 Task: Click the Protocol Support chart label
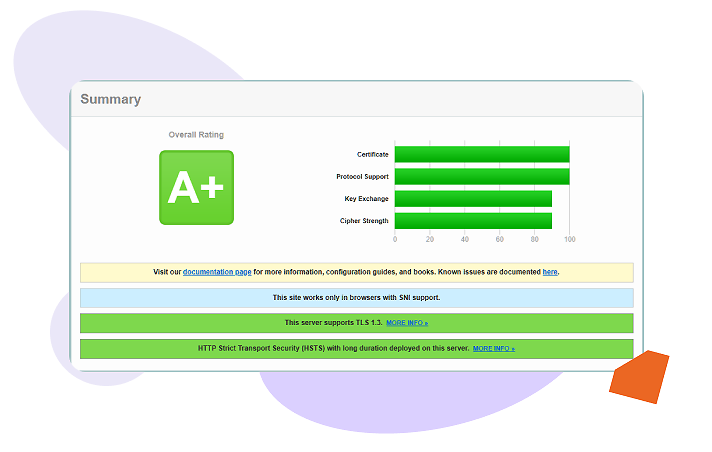click(x=362, y=177)
